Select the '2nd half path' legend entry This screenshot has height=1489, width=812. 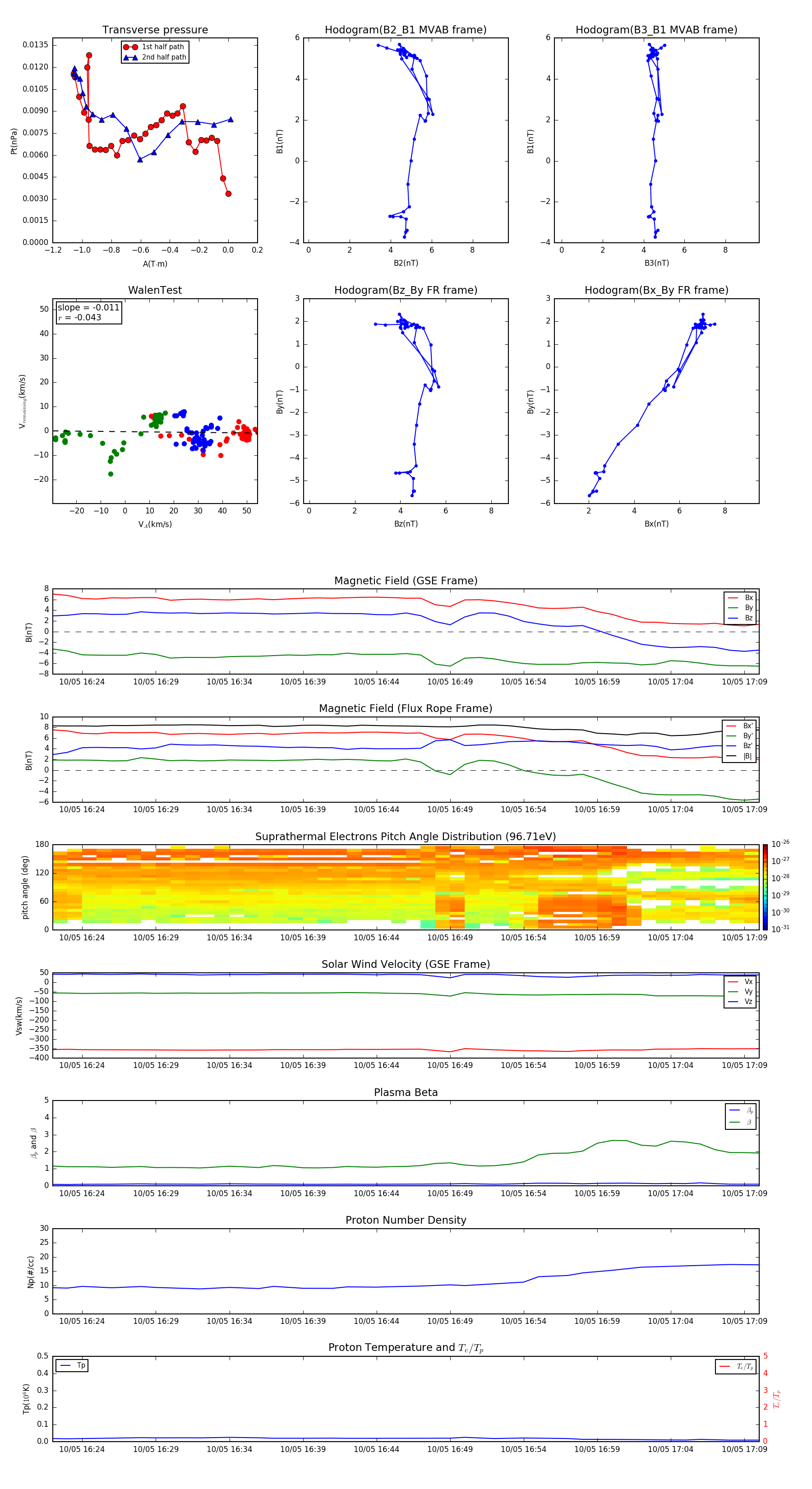pos(155,57)
